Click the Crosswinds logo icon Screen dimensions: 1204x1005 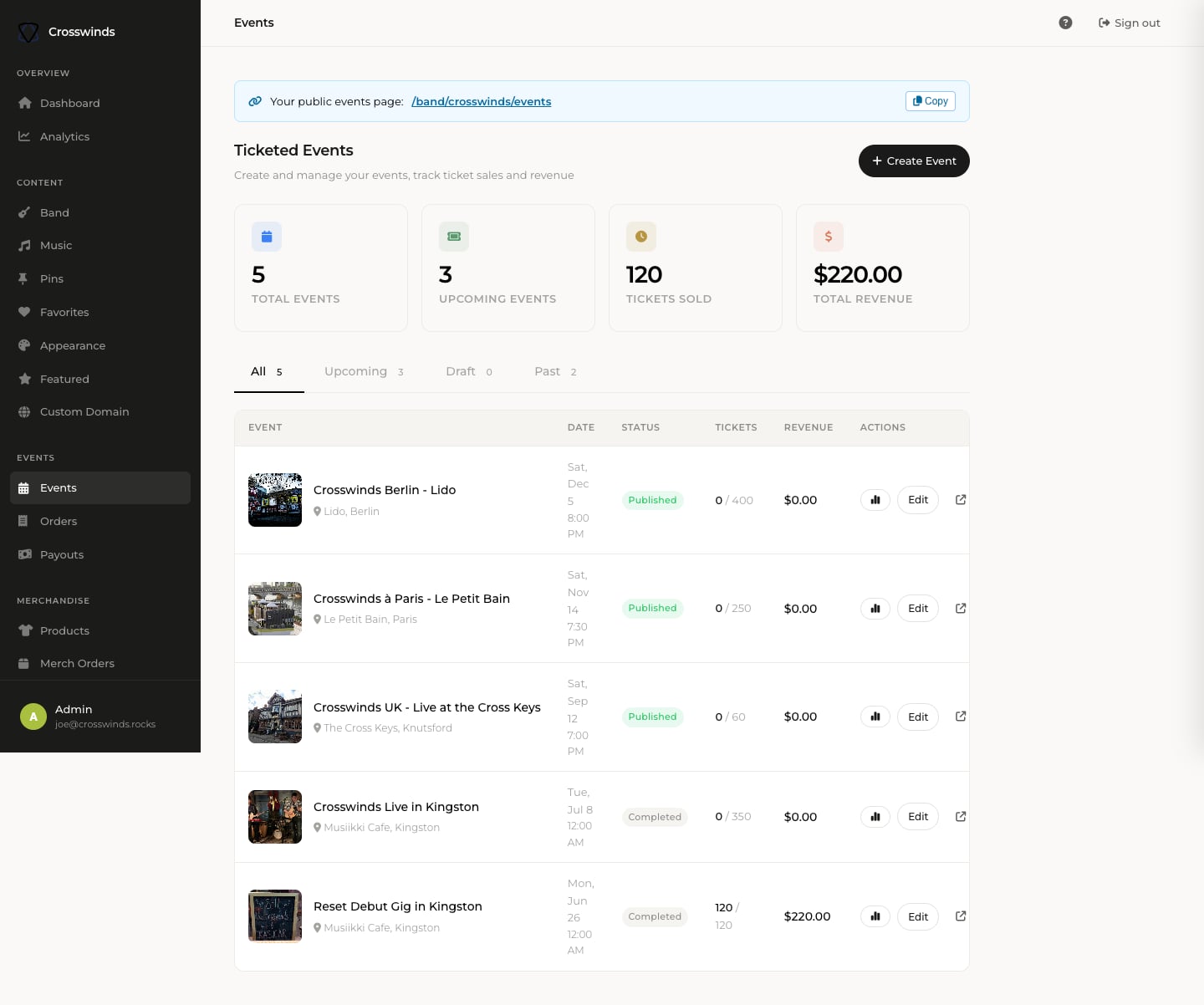pos(28,32)
